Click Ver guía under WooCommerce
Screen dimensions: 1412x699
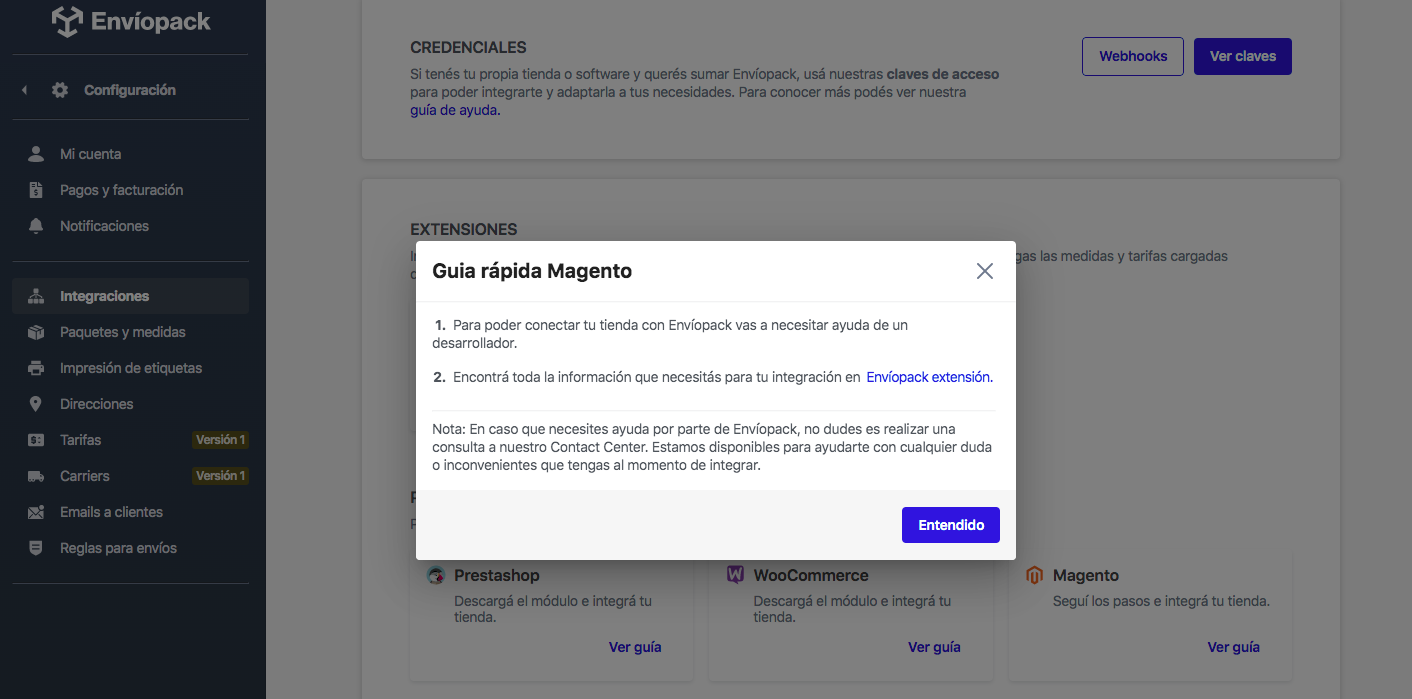point(934,647)
